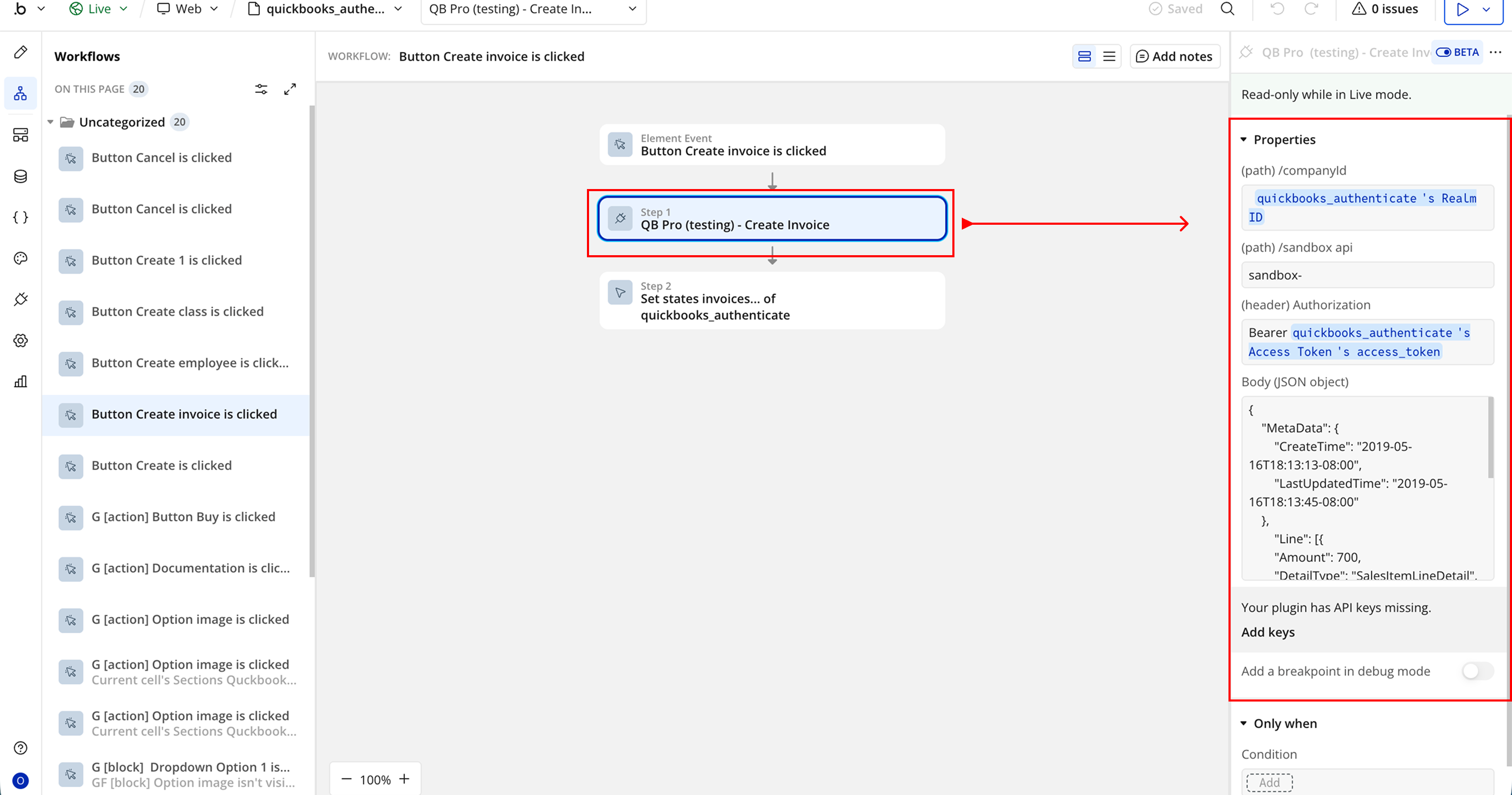Open the Styles palette icon in sidebar
1512x795 pixels.
[x=20, y=258]
